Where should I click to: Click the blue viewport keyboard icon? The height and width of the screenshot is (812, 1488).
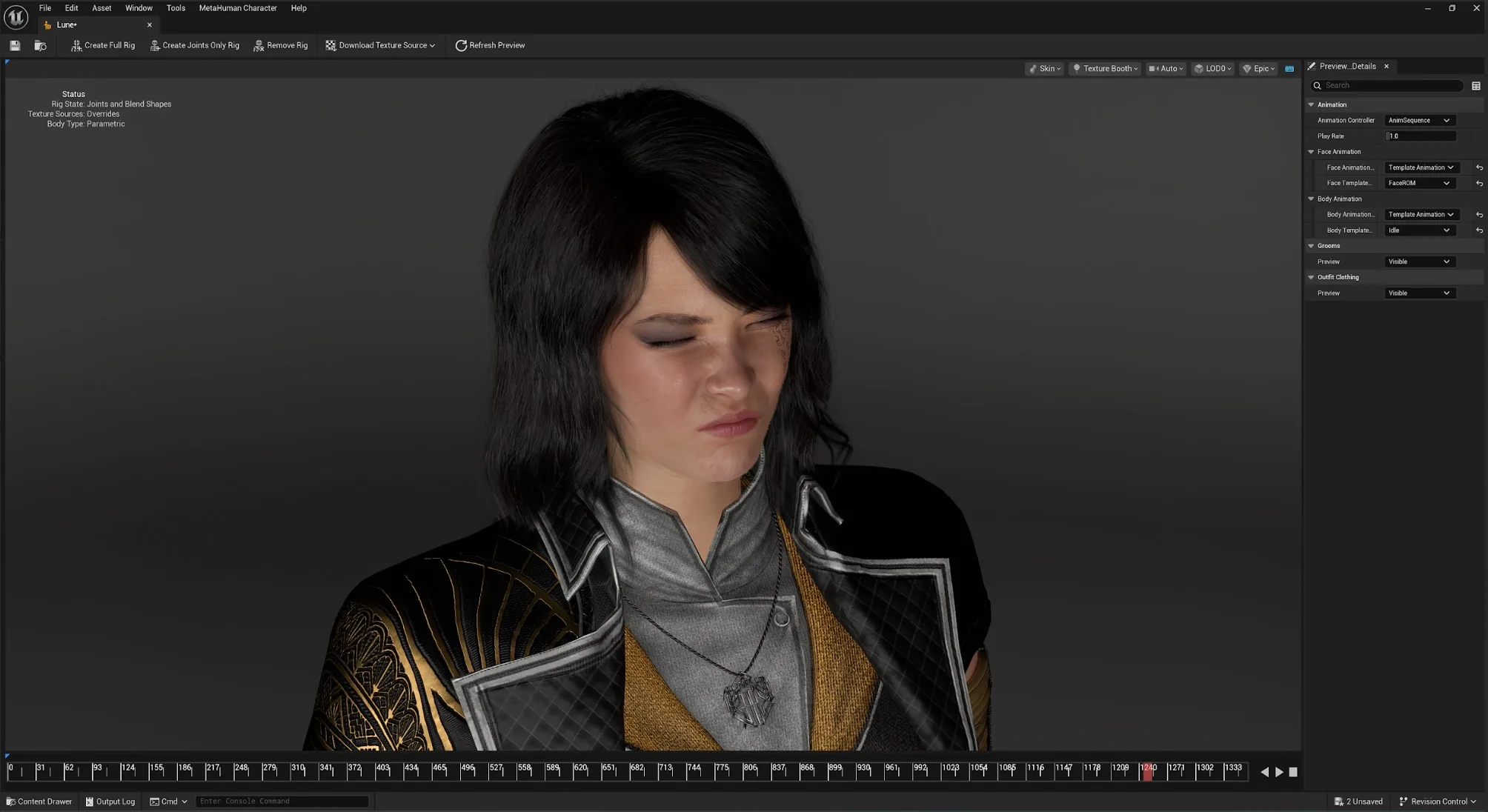tap(1289, 69)
